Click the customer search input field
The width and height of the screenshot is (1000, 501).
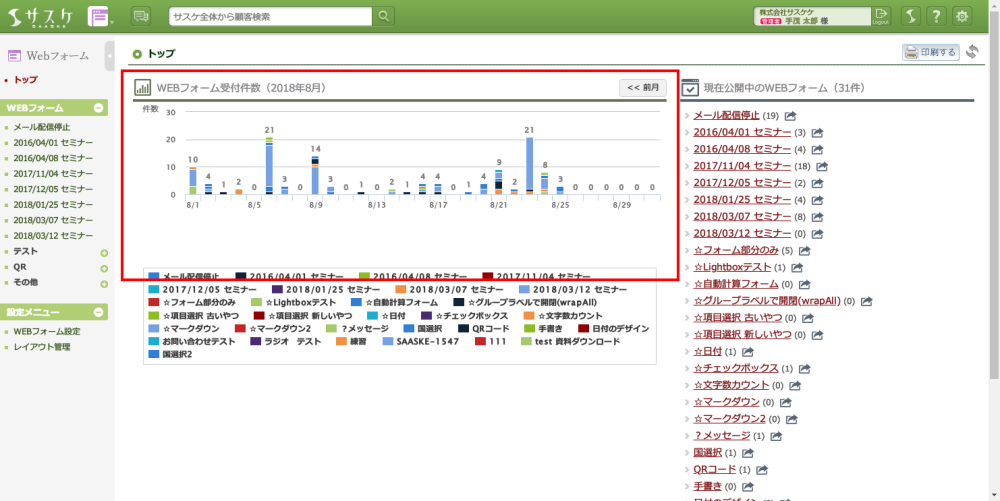pos(270,16)
